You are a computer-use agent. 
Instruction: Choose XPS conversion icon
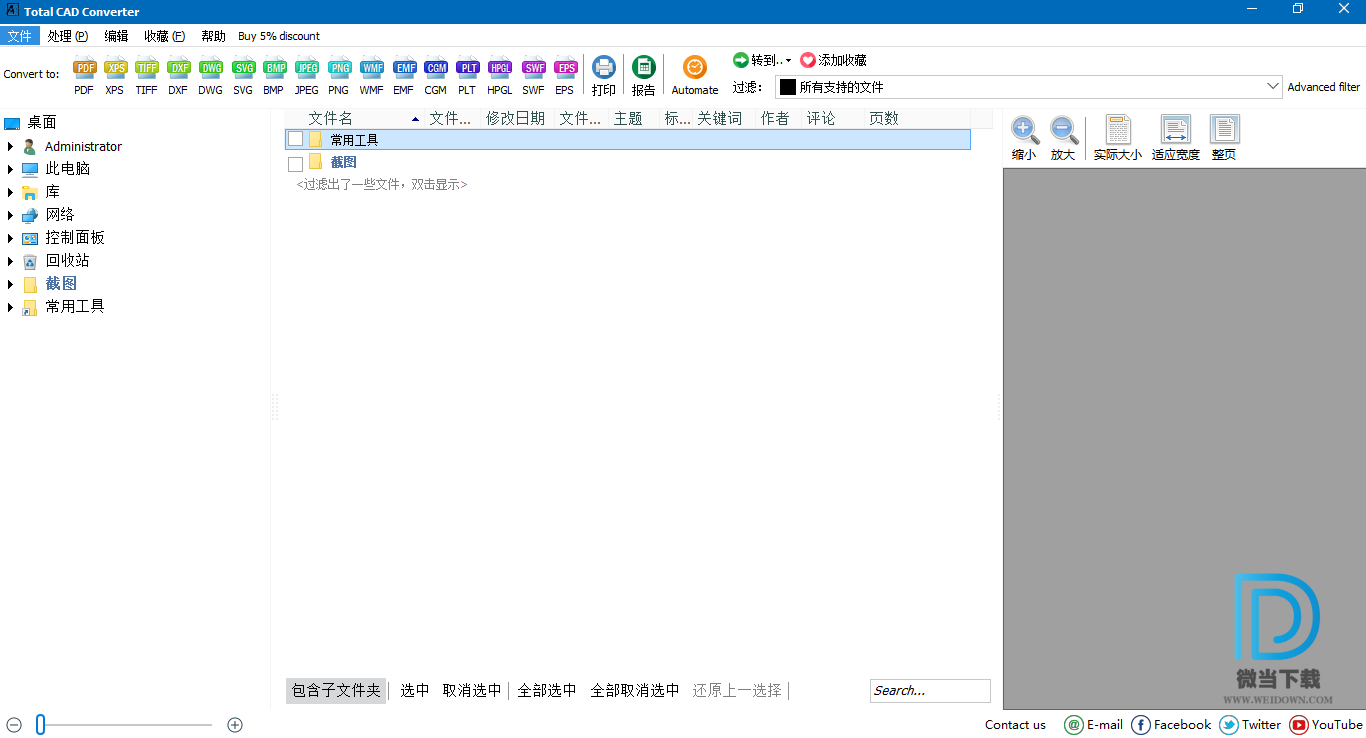tap(116, 68)
